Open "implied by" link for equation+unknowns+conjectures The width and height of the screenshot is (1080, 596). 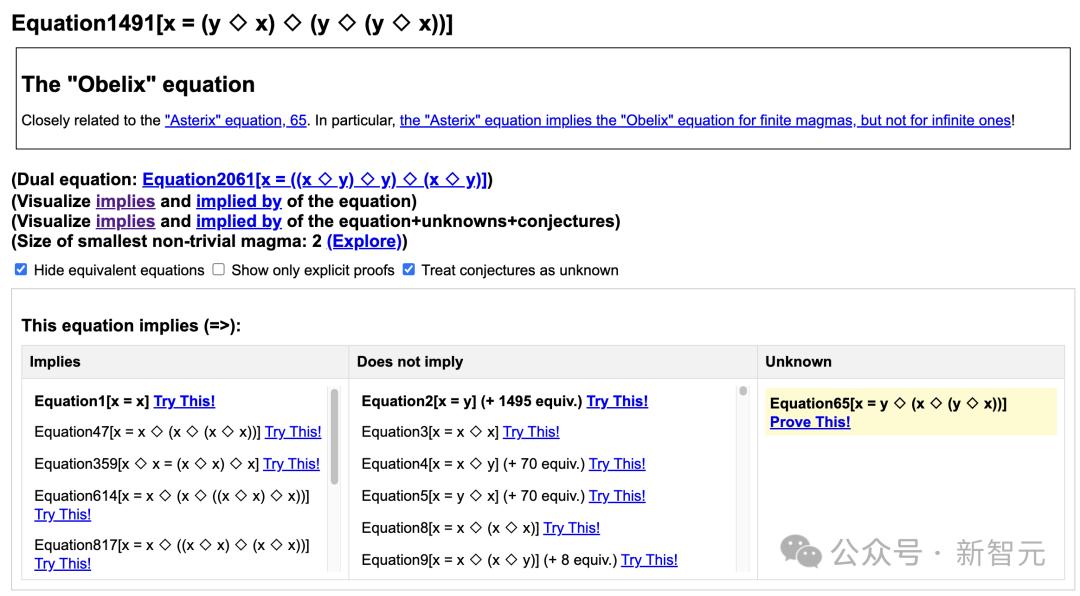tap(238, 221)
